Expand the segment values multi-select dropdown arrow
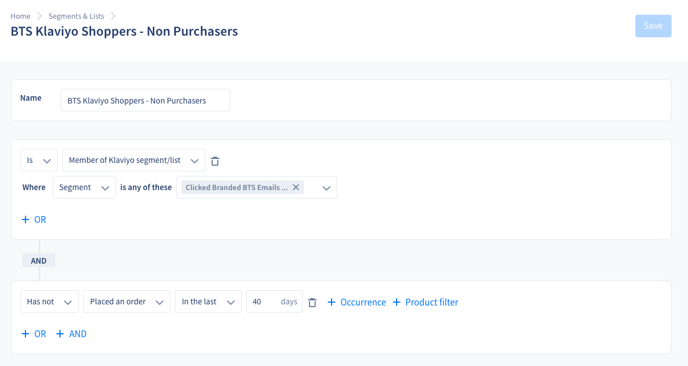The width and height of the screenshot is (688, 366). coord(326,188)
